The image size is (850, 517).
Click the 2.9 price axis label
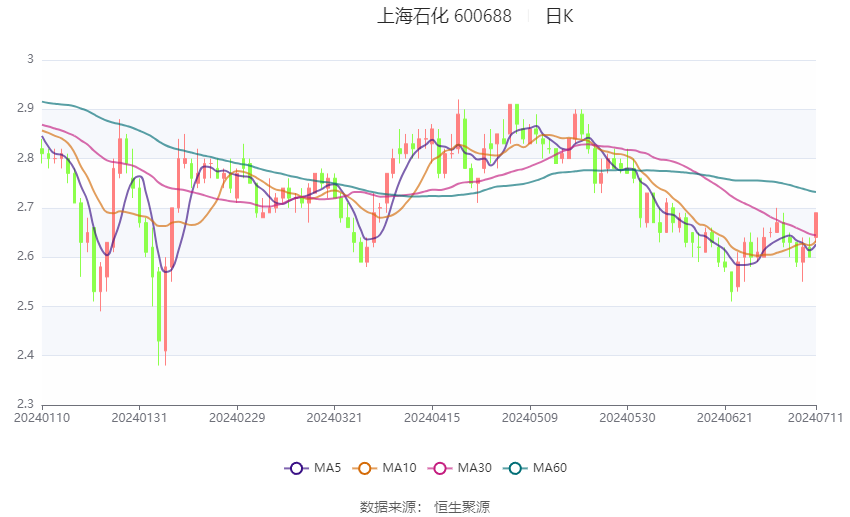(25, 108)
